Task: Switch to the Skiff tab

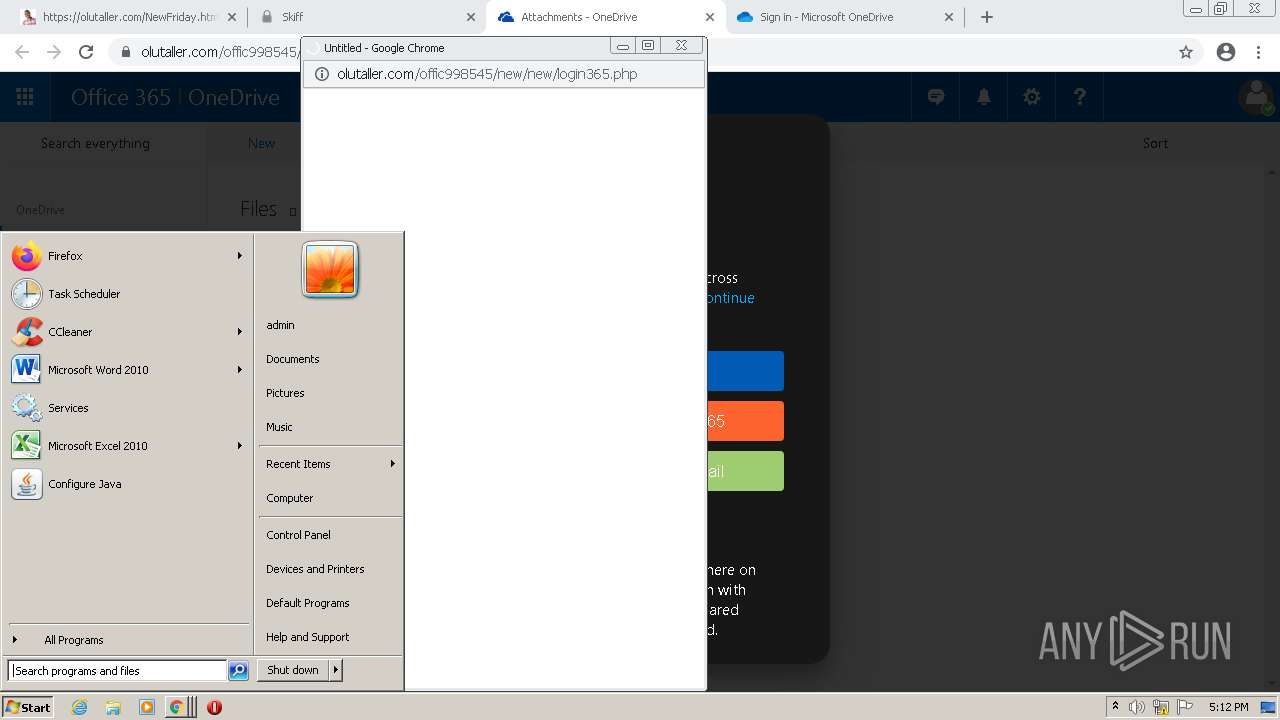Action: click(366, 17)
